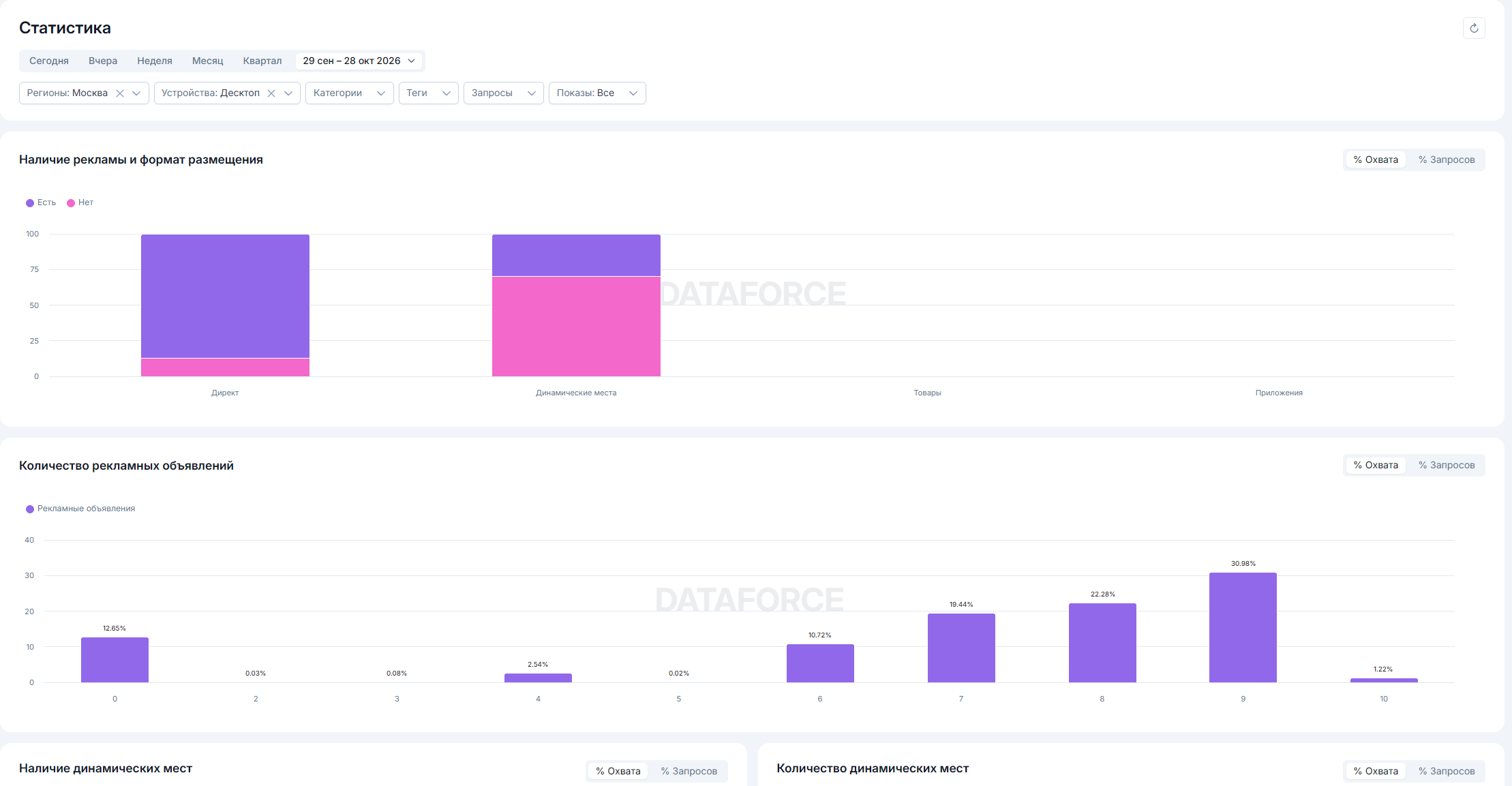Toggle the Нет legend series
The image size is (1512, 786).
tap(80, 202)
